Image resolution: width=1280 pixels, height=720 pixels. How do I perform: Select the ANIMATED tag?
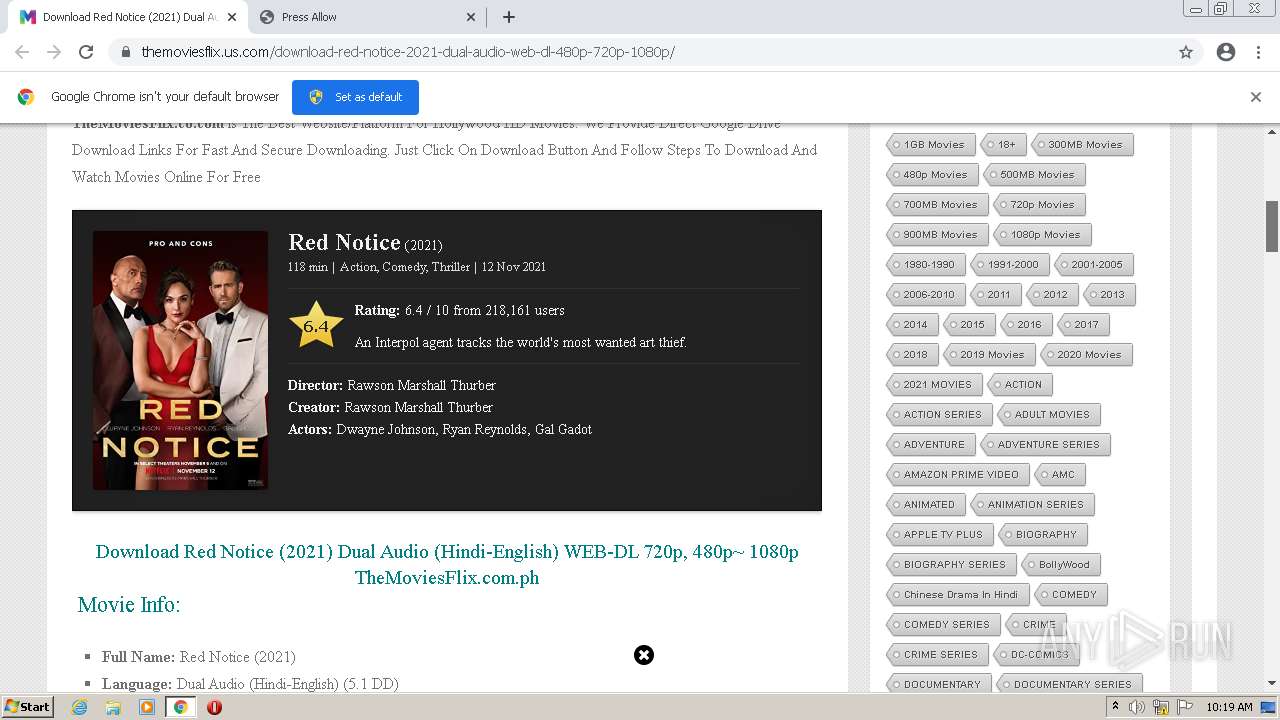[925, 505]
